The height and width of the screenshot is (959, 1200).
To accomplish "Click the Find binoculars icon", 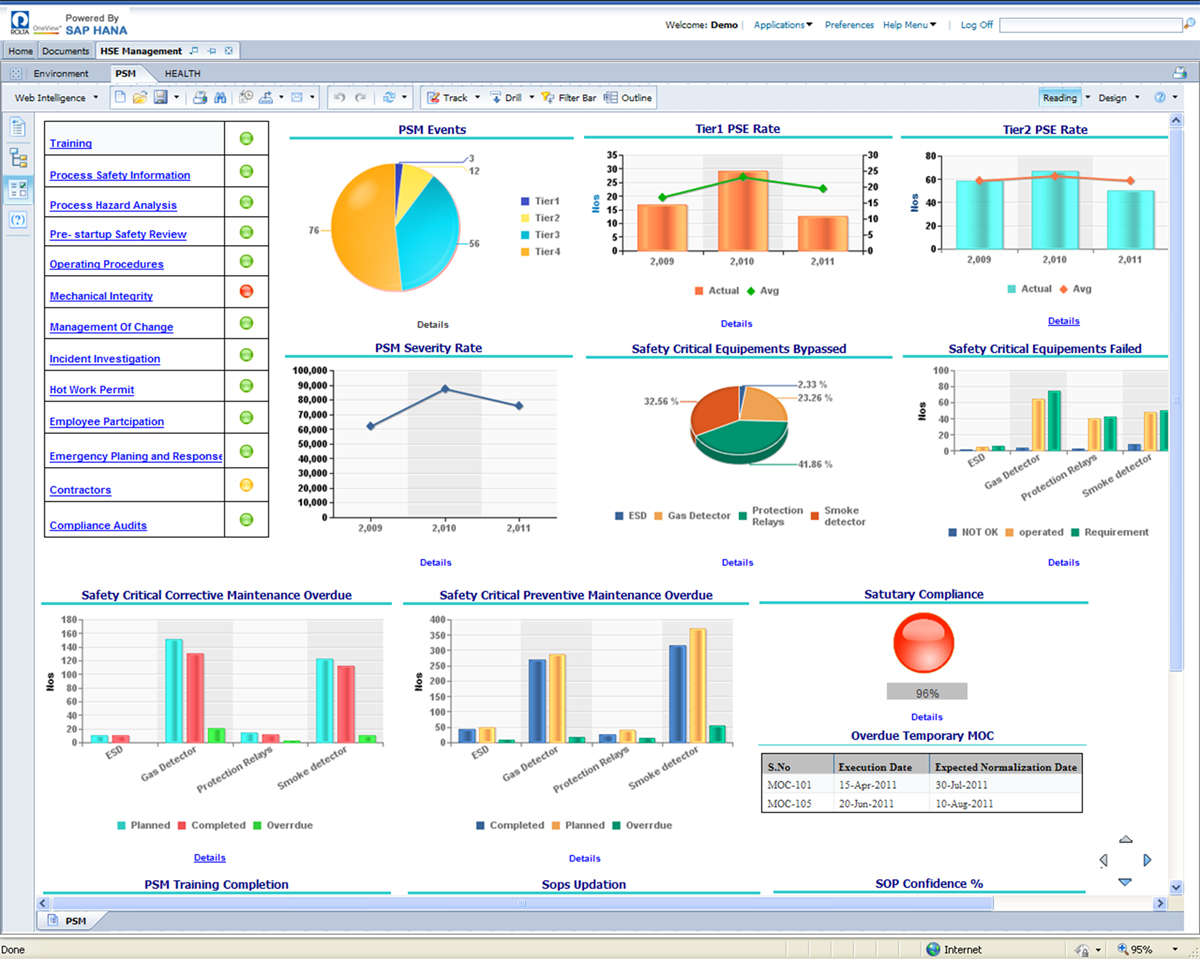I will click(220, 98).
